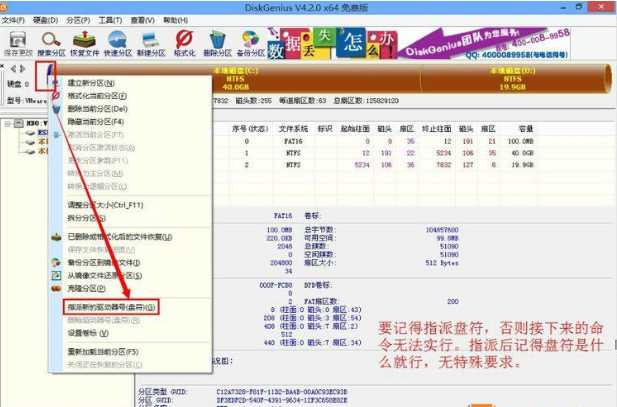Viewport: 617px width, 407px height.
Task: Open the 文件(F) menu
Action: point(14,20)
